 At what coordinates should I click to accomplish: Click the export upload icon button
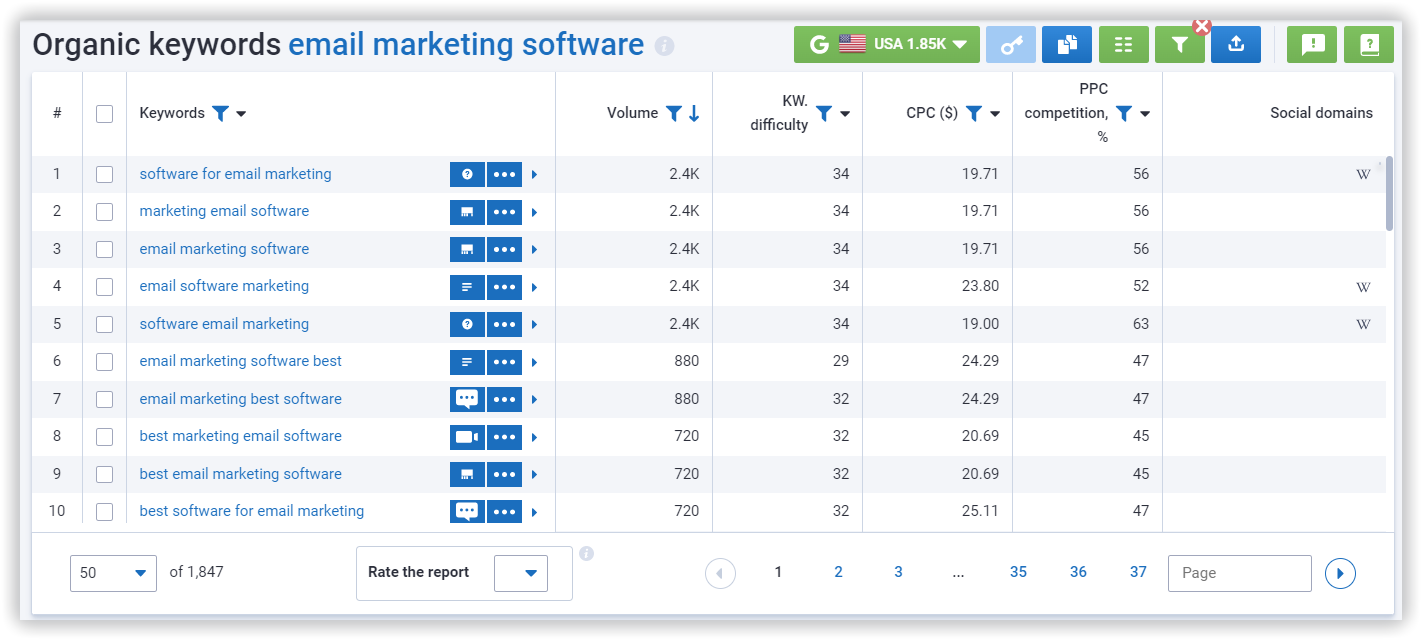[1236, 44]
